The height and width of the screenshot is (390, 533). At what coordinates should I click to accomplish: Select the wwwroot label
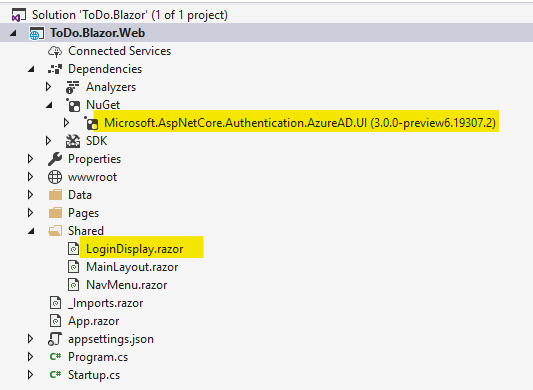coord(92,177)
